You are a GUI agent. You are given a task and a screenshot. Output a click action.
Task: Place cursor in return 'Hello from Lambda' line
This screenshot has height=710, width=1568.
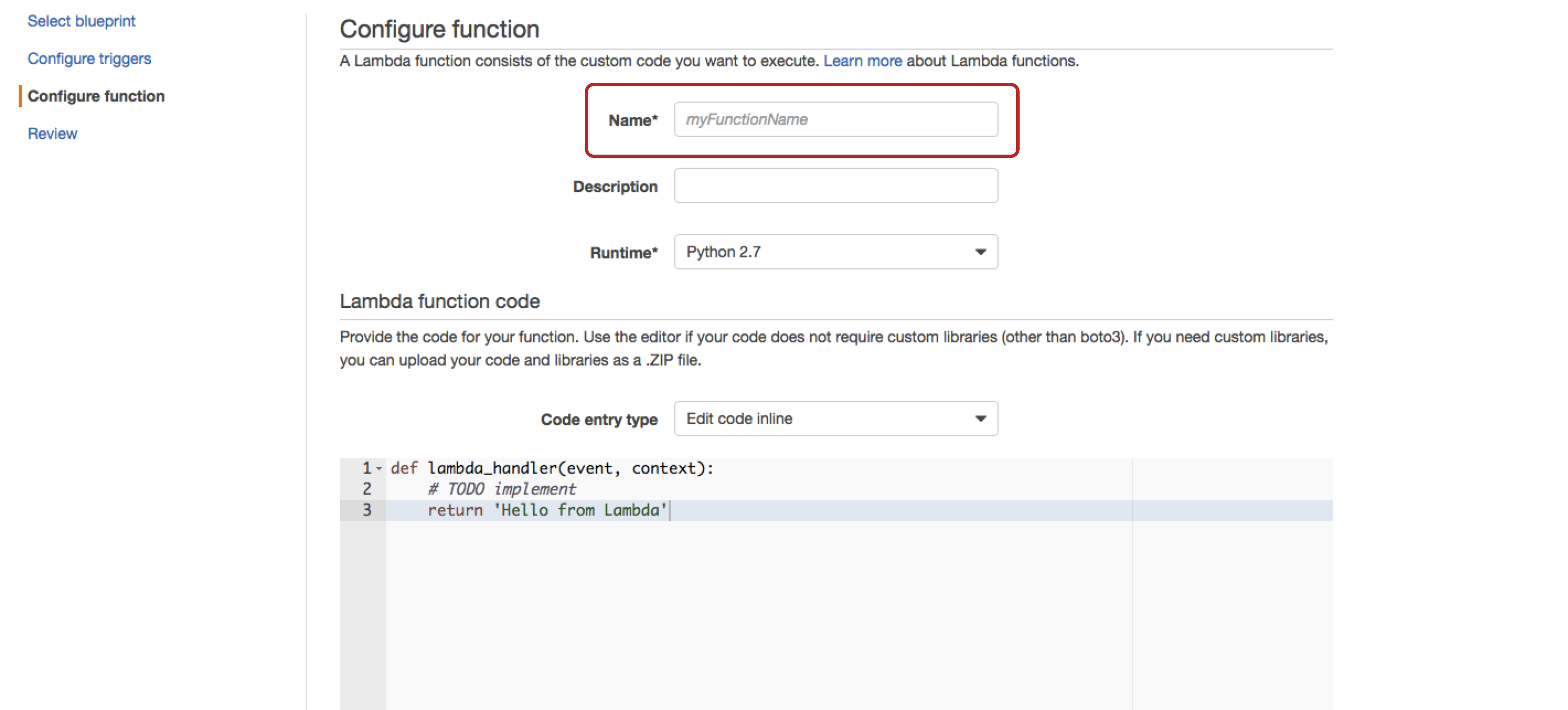[547, 510]
